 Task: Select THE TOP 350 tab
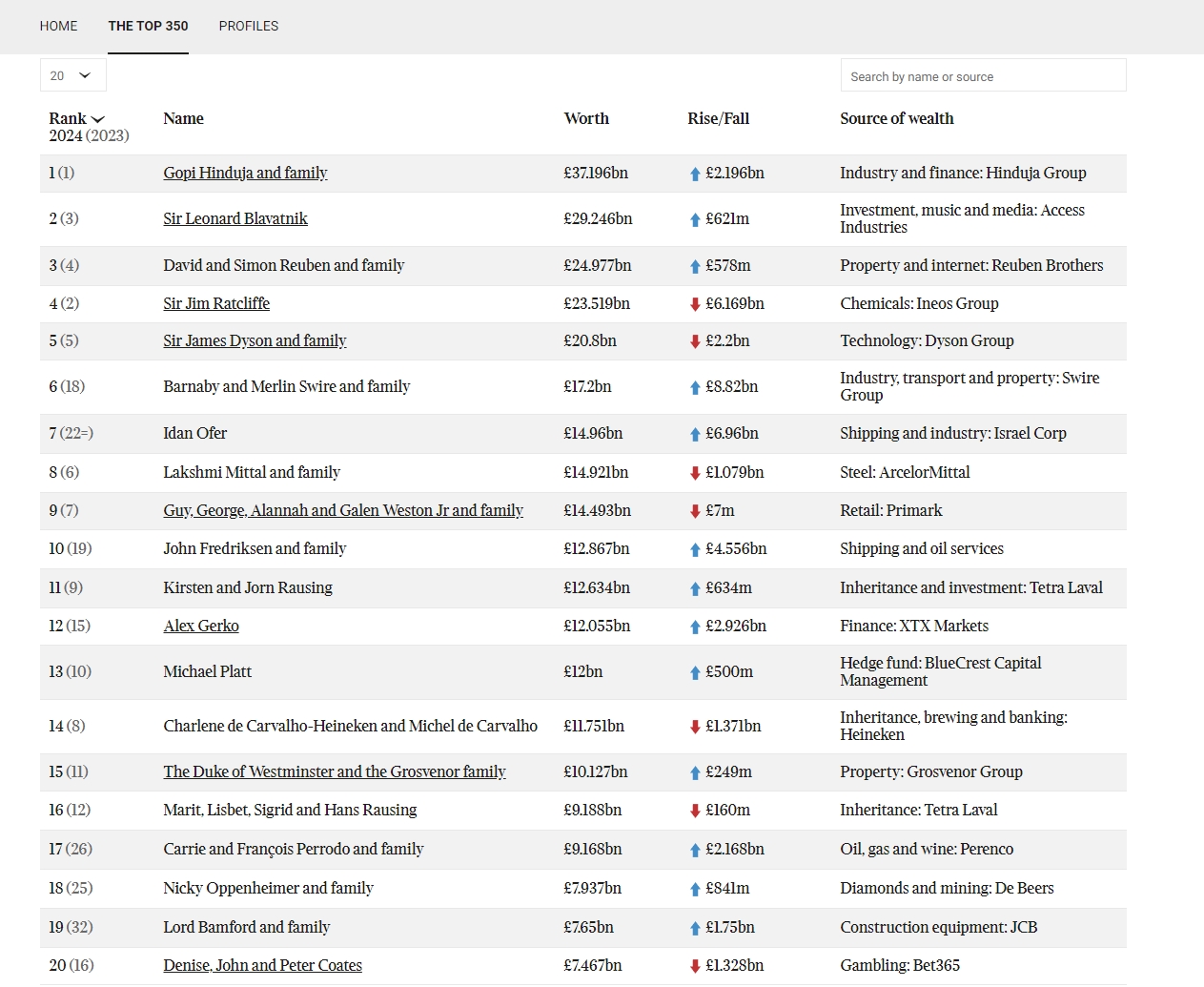[x=148, y=26]
